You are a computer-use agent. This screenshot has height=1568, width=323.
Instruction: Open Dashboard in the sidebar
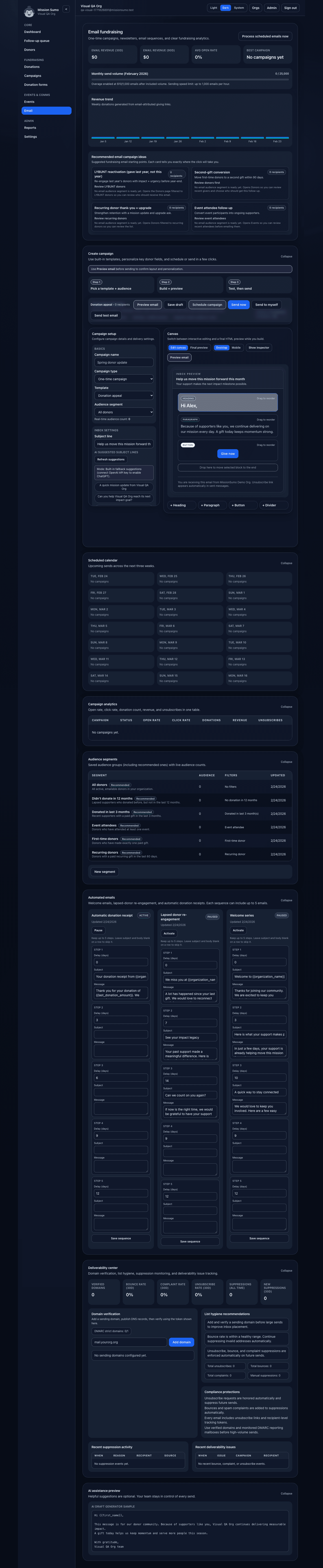[46, 32]
